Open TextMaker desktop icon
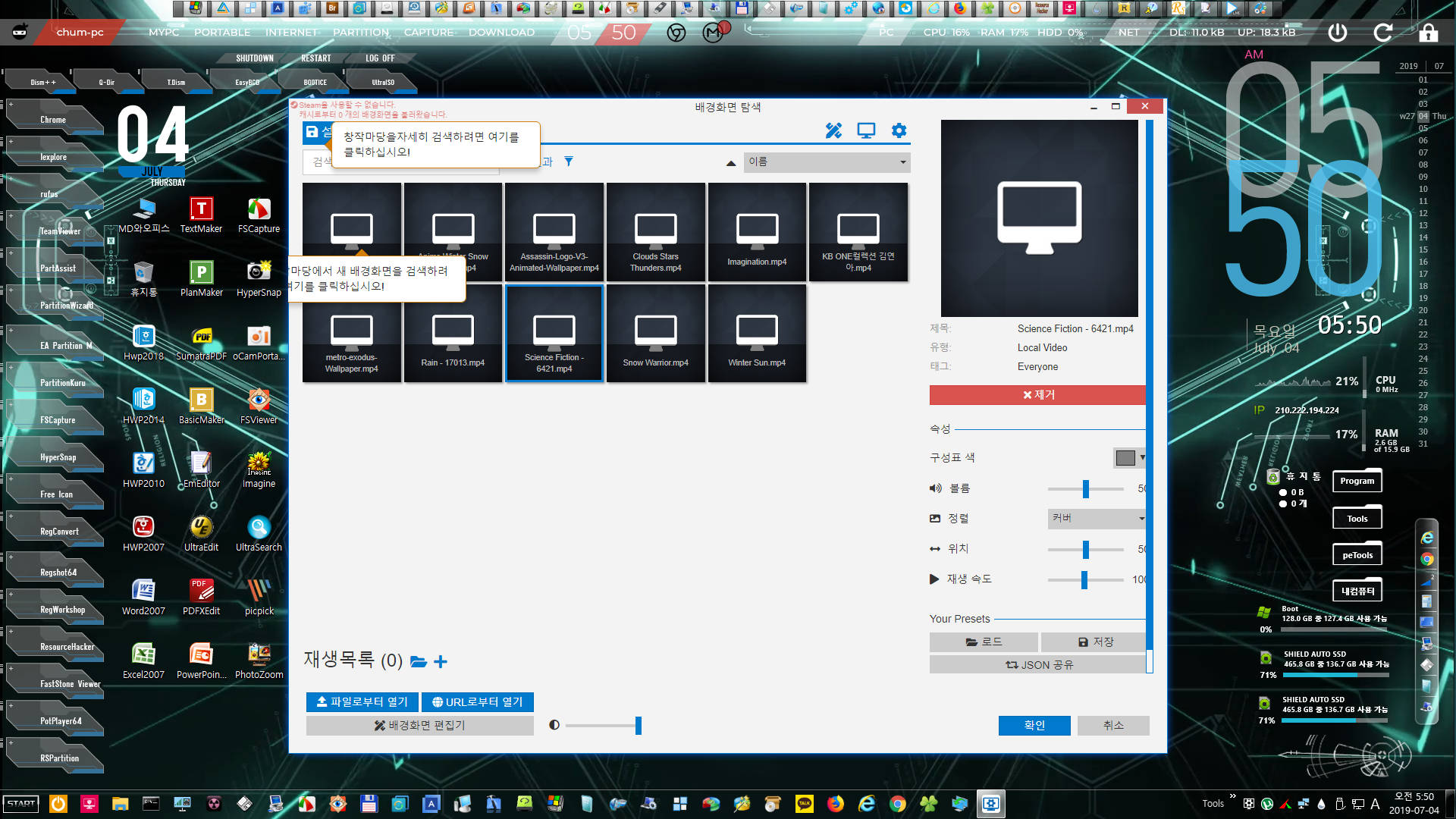The width and height of the screenshot is (1456, 819). tap(201, 215)
